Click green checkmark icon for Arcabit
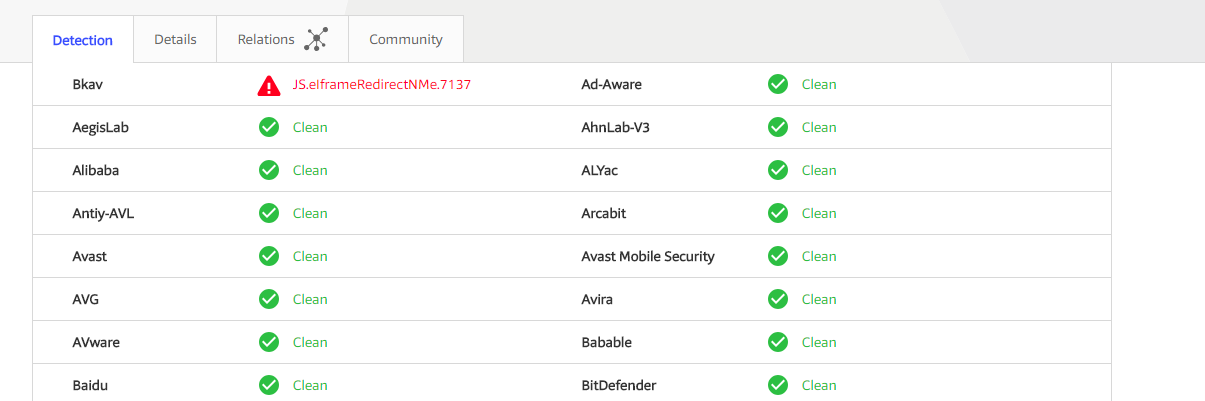Image resolution: width=1205 pixels, height=401 pixels. click(x=778, y=213)
